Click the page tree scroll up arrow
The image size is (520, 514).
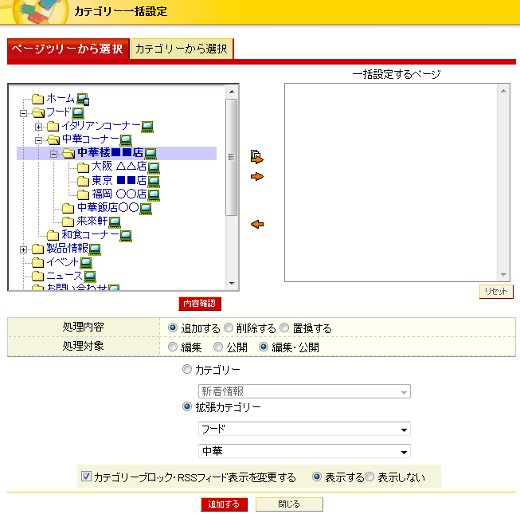point(232,92)
